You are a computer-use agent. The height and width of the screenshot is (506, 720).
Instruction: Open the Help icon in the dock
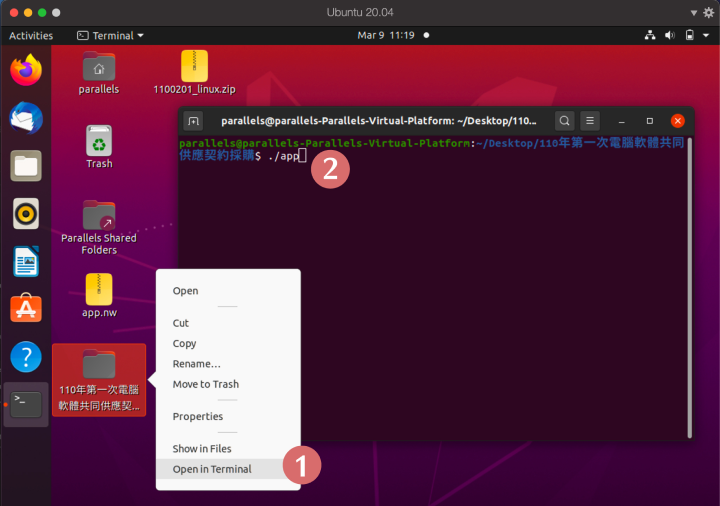[x=26, y=357]
